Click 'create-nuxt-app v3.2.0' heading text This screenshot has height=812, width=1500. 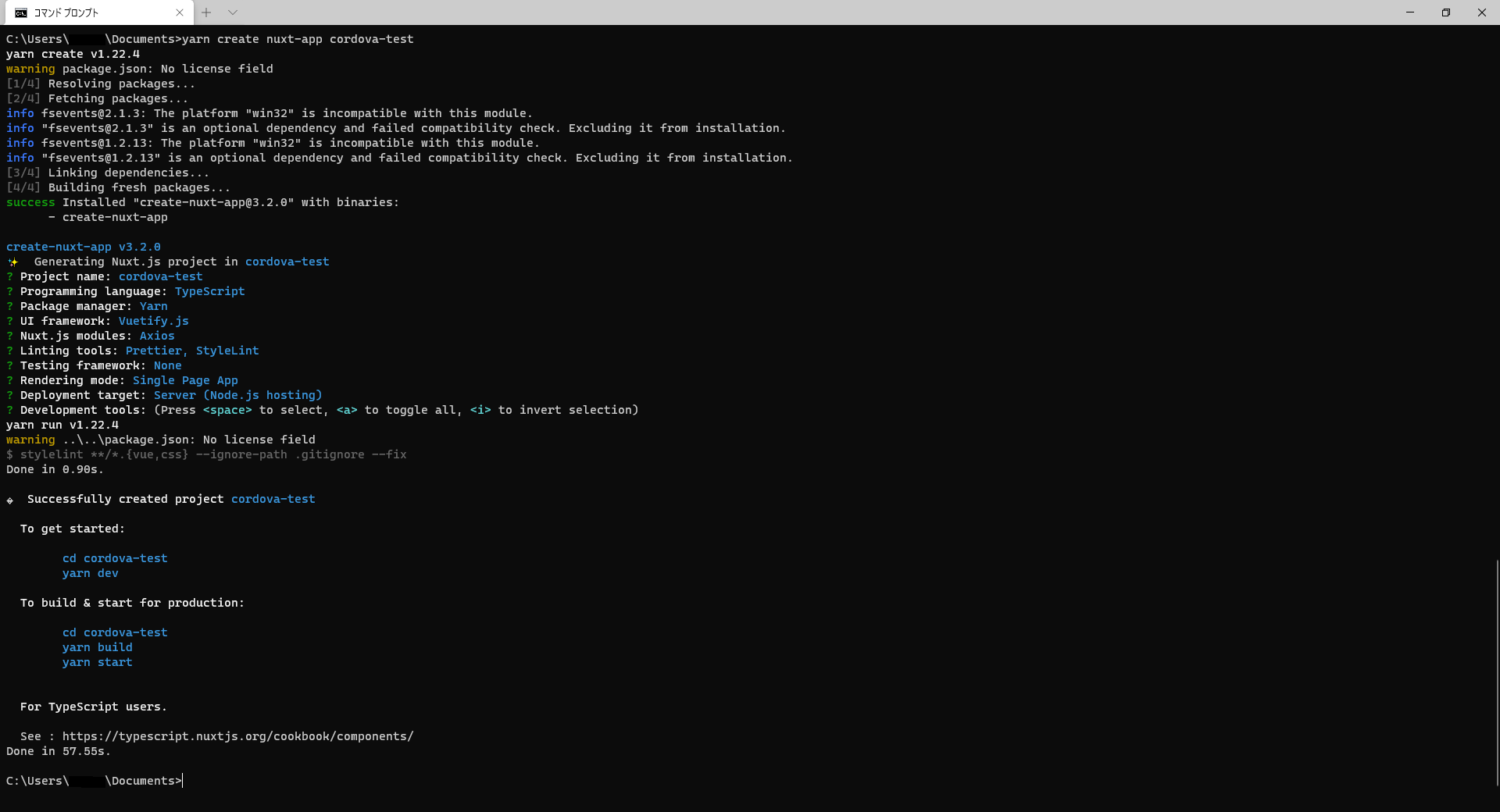point(84,247)
